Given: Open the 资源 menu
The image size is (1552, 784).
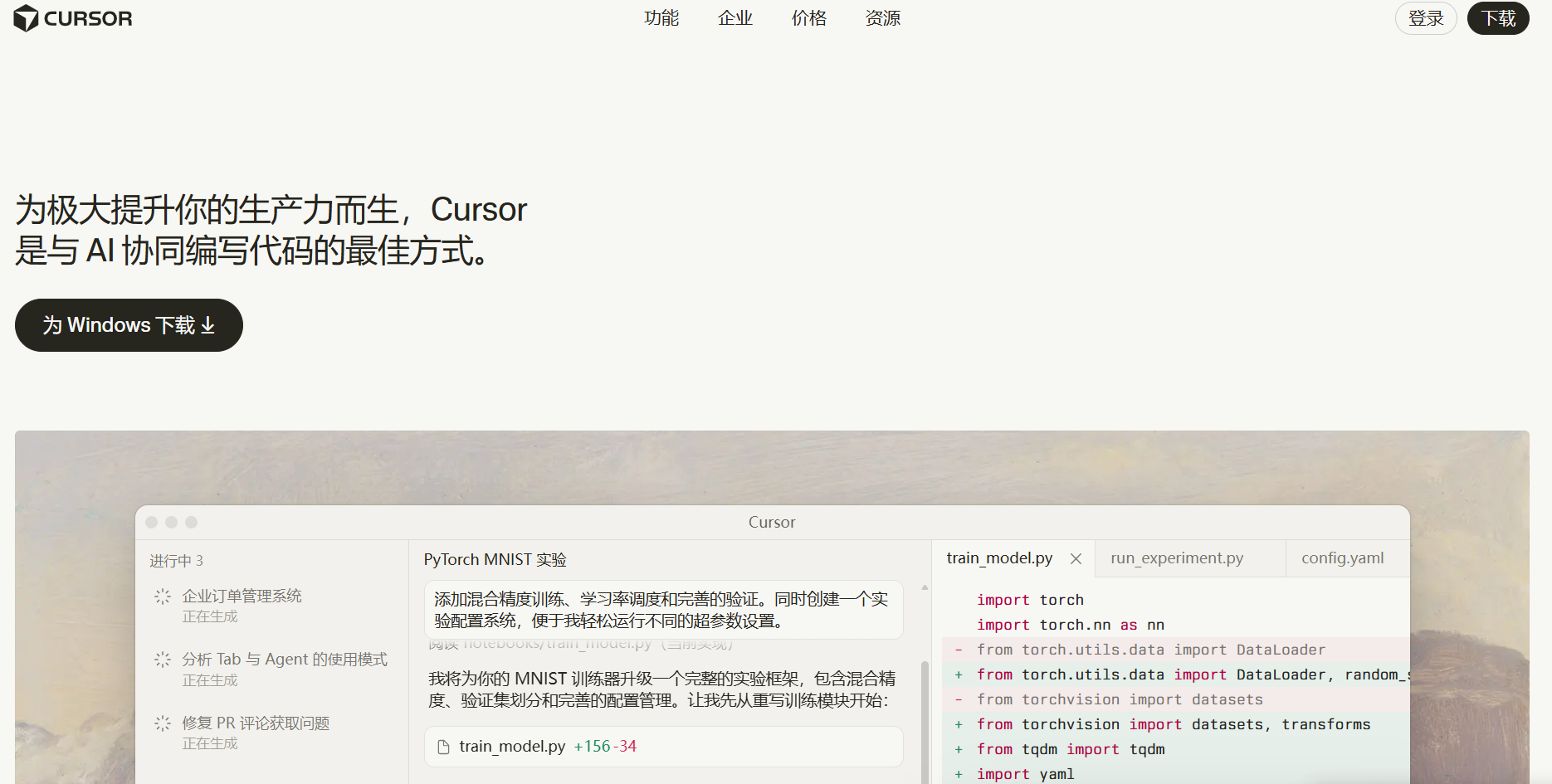Looking at the screenshot, I should tap(883, 18).
